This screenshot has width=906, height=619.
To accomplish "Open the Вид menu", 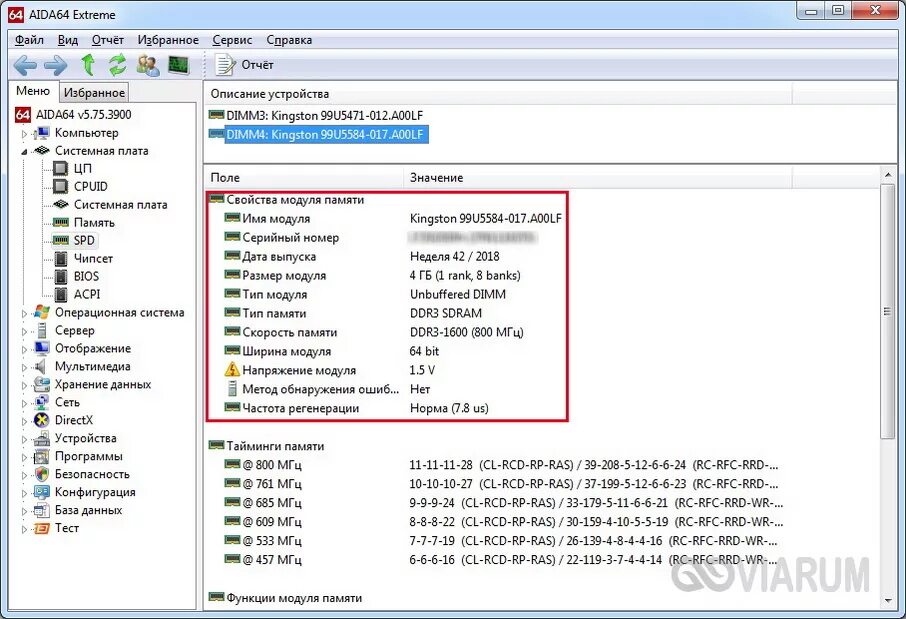I will pos(68,40).
